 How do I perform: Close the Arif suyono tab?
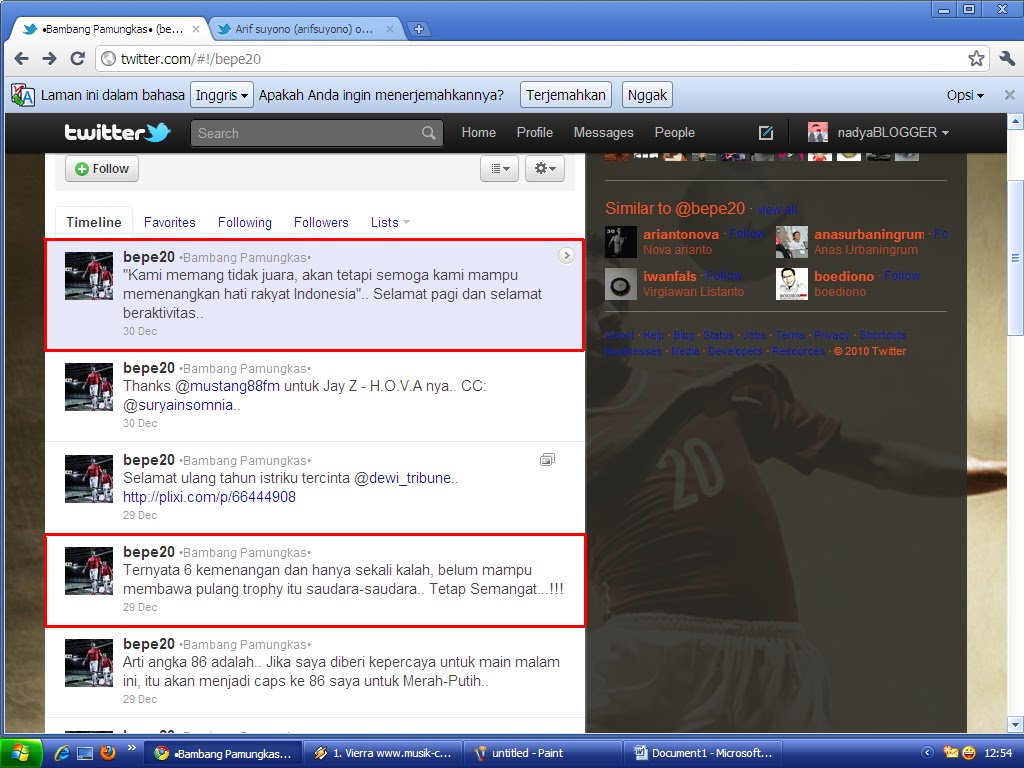coord(390,29)
